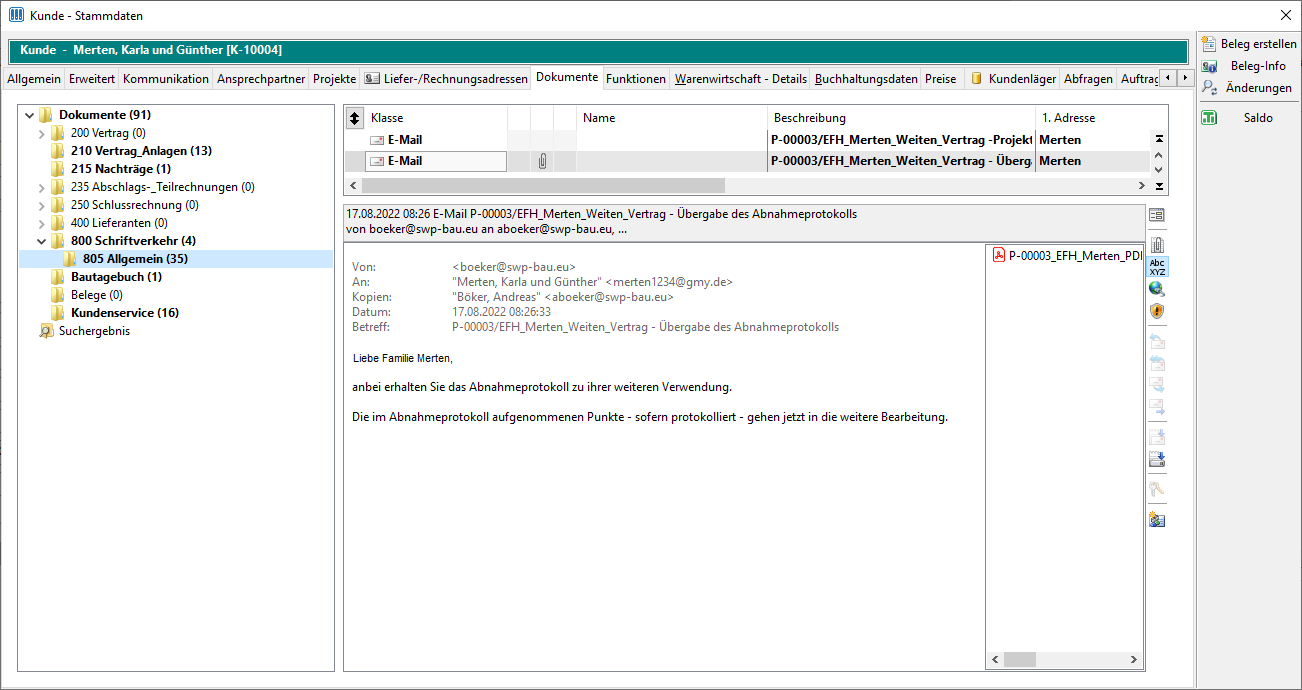The image size is (1302, 690).
Task: Select the 215 Nachträge (1) folder
Action: coord(121,169)
